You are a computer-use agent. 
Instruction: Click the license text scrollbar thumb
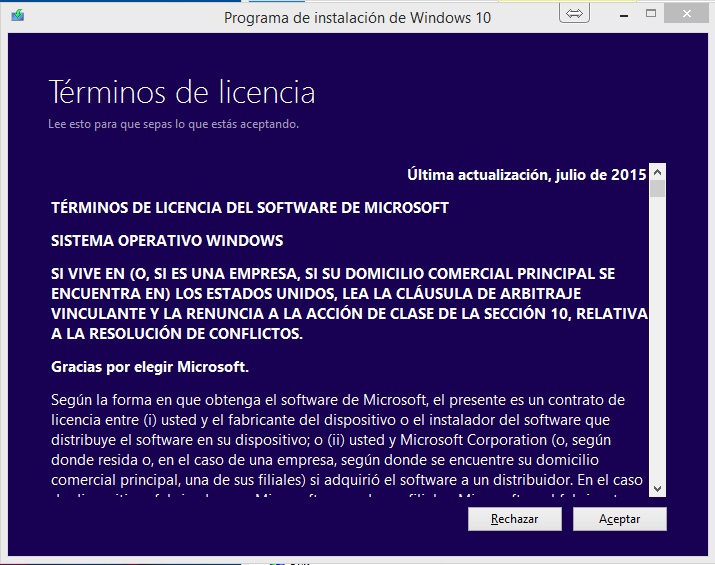tap(658, 189)
